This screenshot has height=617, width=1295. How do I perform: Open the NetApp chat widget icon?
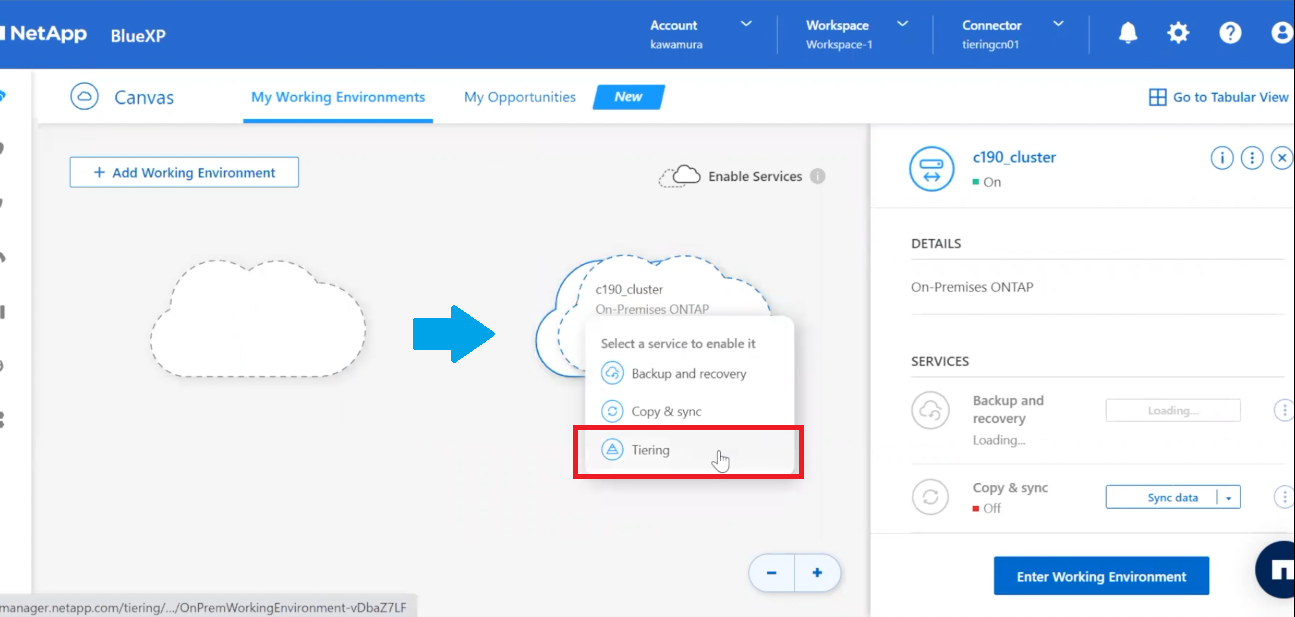1277,570
